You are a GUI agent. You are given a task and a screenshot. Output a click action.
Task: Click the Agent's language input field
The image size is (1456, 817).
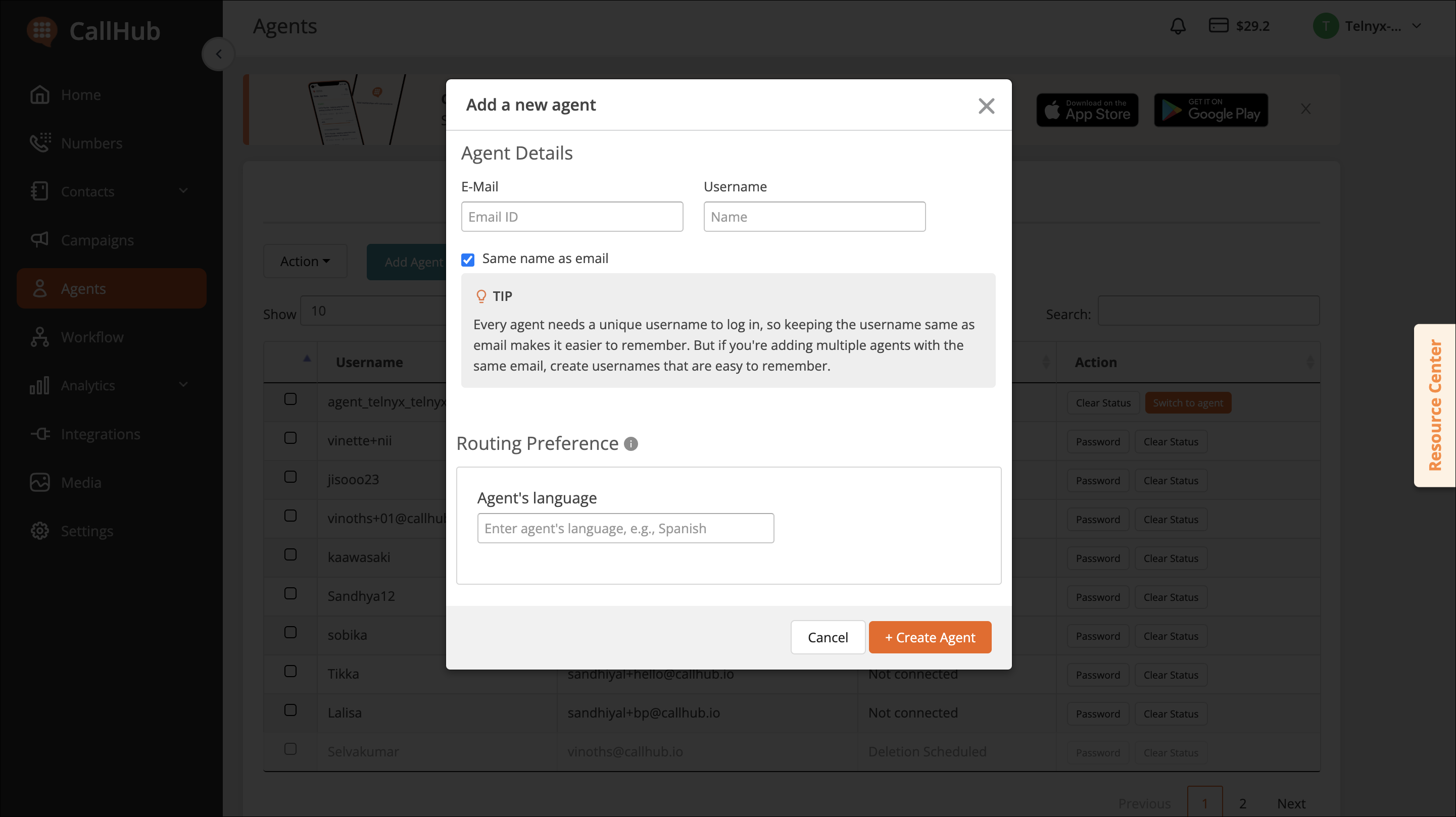(x=625, y=529)
